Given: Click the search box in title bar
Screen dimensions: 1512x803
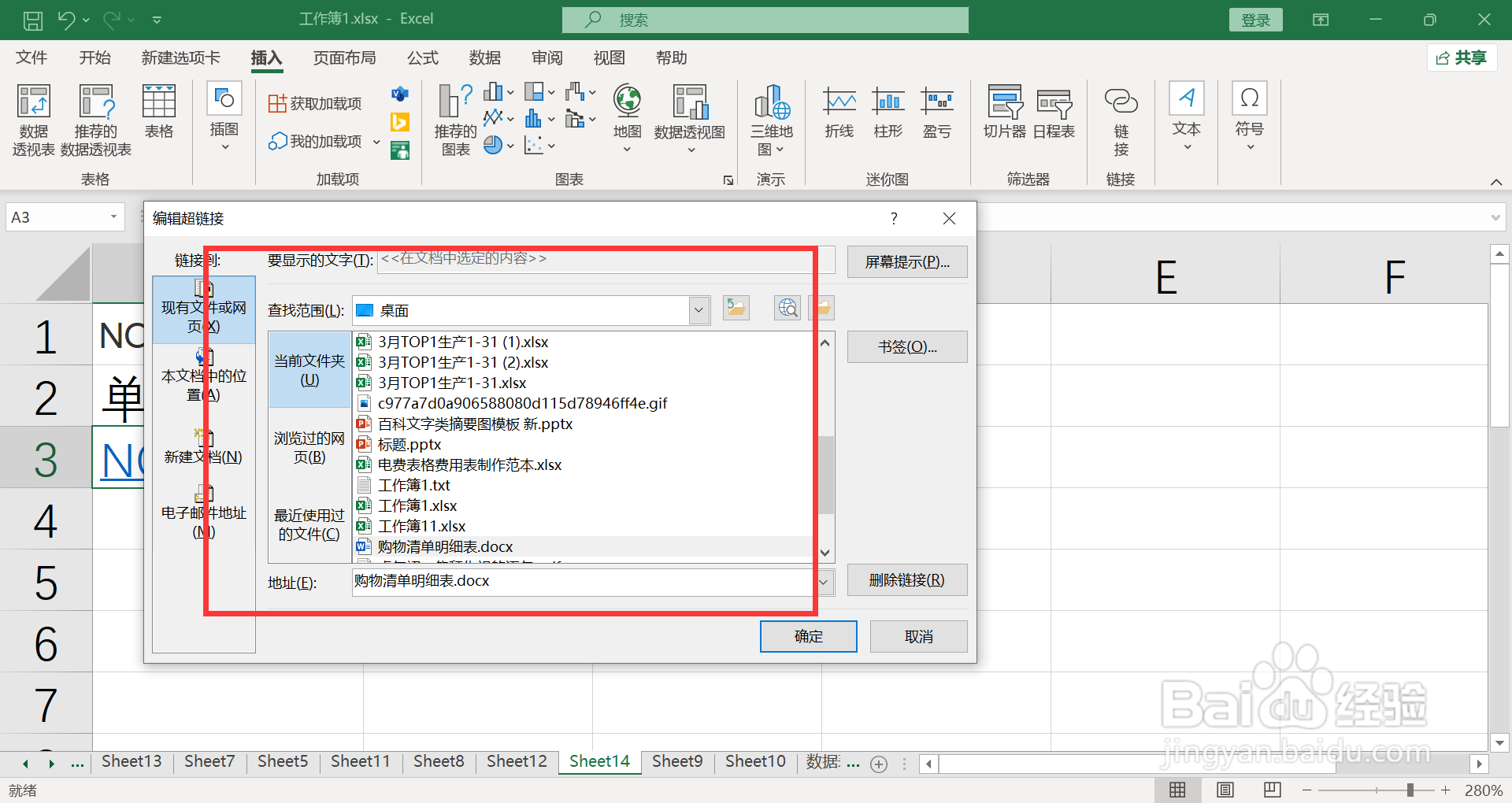Looking at the screenshot, I should pos(765,20).
